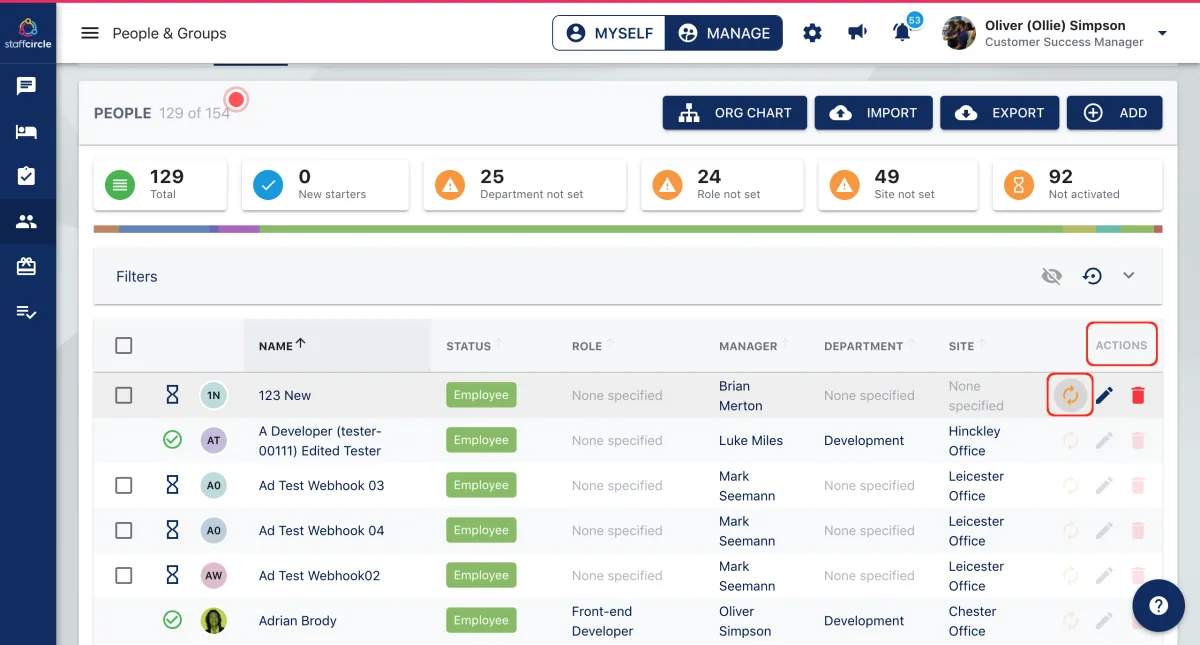
Task: Click pencil icon in Adrian Brody row
Action: pyautogui.click(x=1104, y=621)
